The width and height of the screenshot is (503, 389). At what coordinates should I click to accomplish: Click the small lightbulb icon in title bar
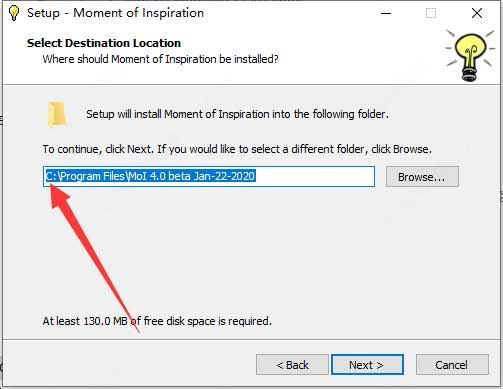pyautogui.click(x=14, y=13)
